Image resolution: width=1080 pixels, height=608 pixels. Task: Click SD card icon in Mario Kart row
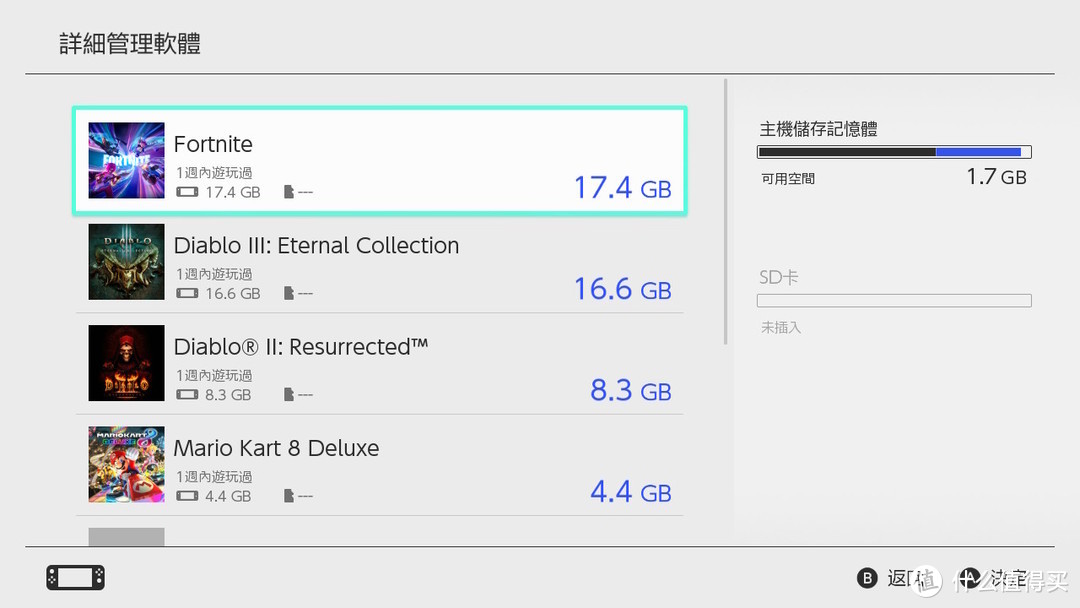pos(289,495)
